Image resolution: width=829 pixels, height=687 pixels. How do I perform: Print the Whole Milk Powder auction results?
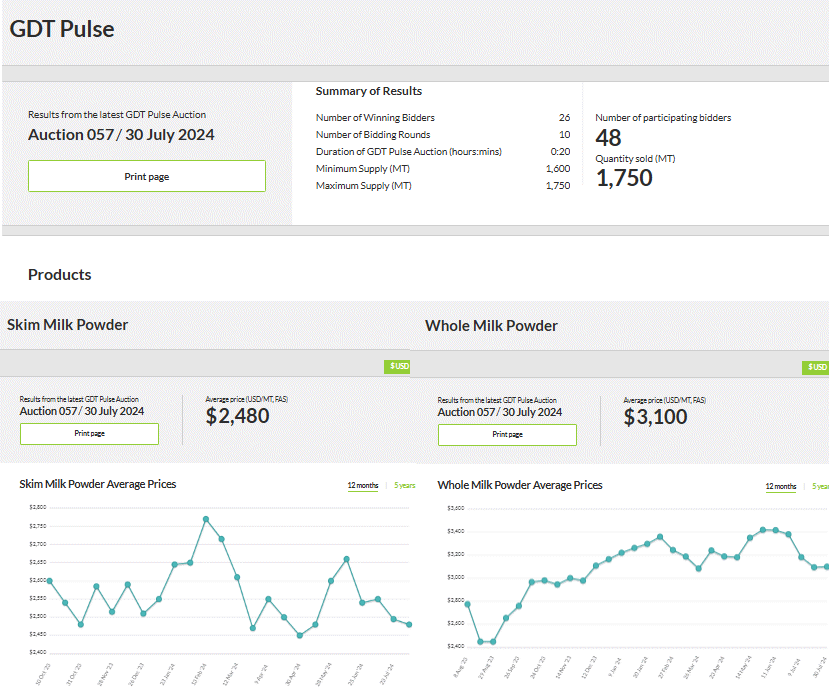(508, 435)
